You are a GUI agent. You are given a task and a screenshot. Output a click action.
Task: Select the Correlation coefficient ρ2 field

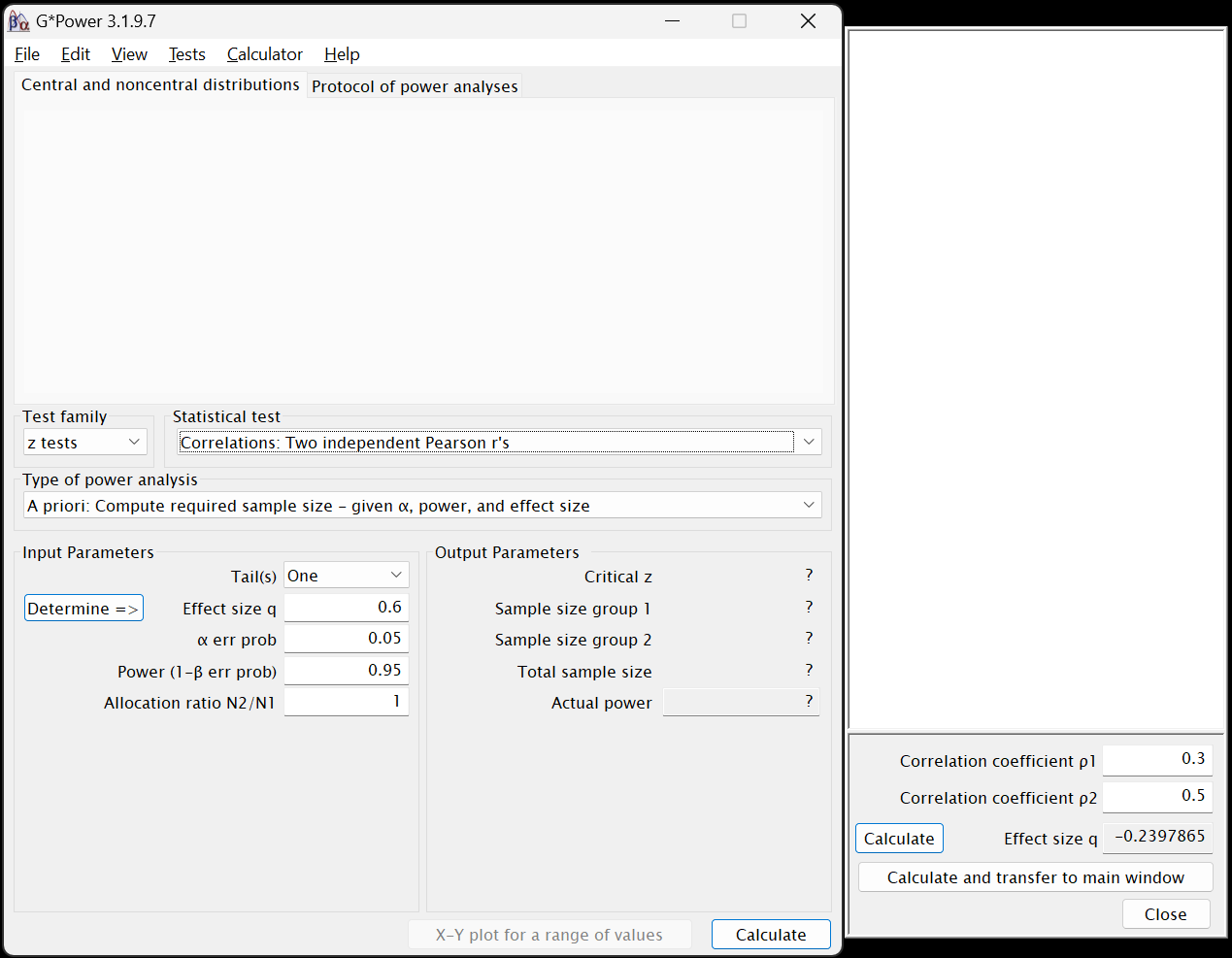[1157, 797]
